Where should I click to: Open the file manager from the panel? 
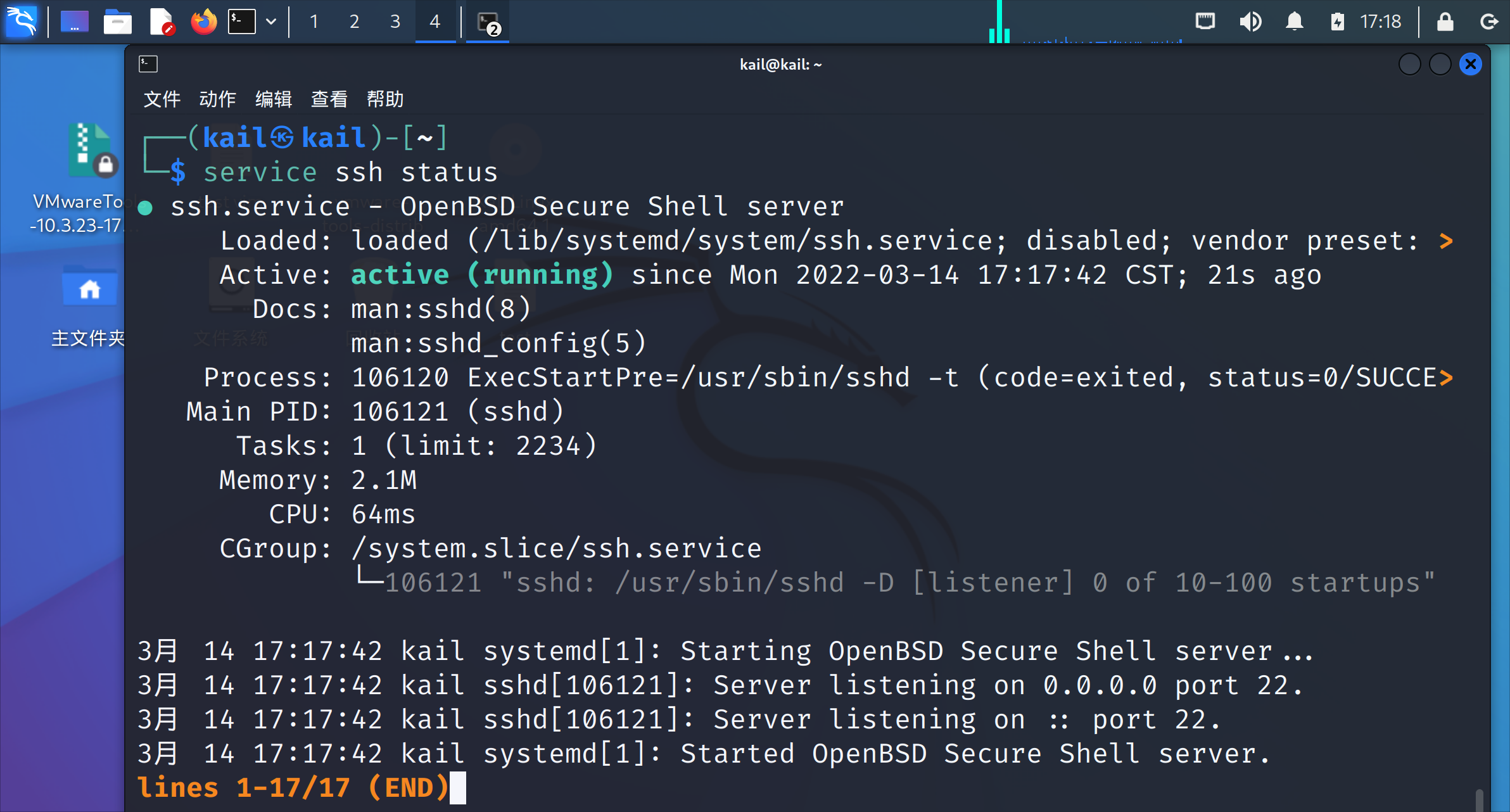coord(118,22)
